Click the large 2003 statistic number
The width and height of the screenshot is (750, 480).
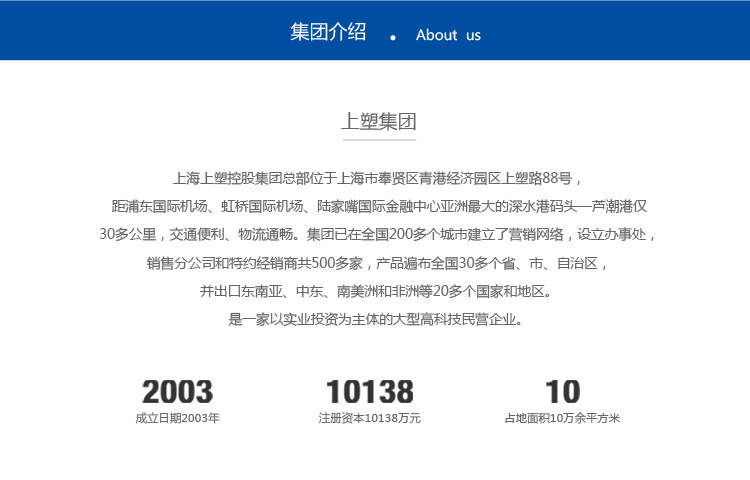(x=177, y=392)
